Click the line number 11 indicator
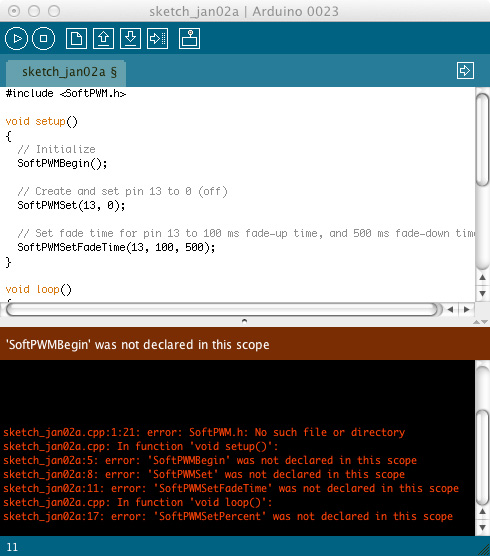This screenshot has width=490, height=556. point(12,547)
